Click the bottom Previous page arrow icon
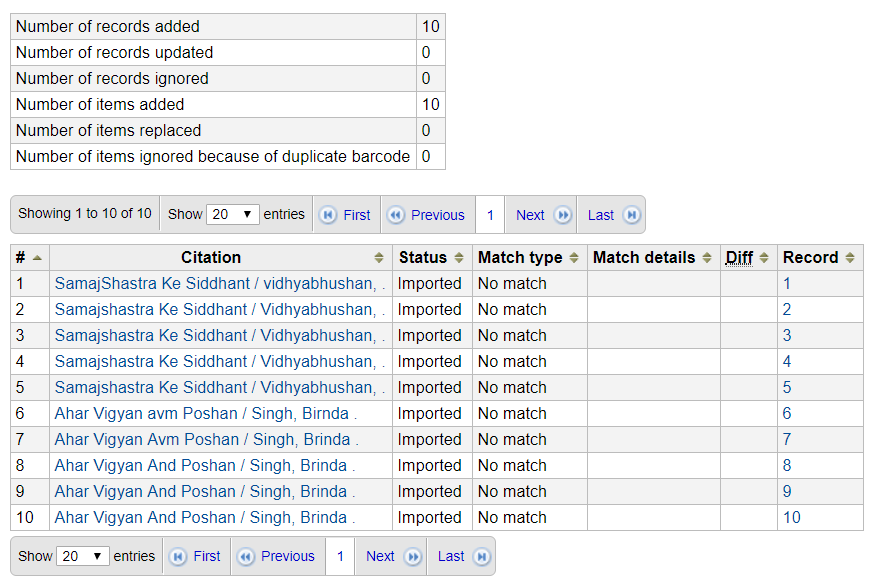This screenshot has width=871, height=584. tap(246, 556)
